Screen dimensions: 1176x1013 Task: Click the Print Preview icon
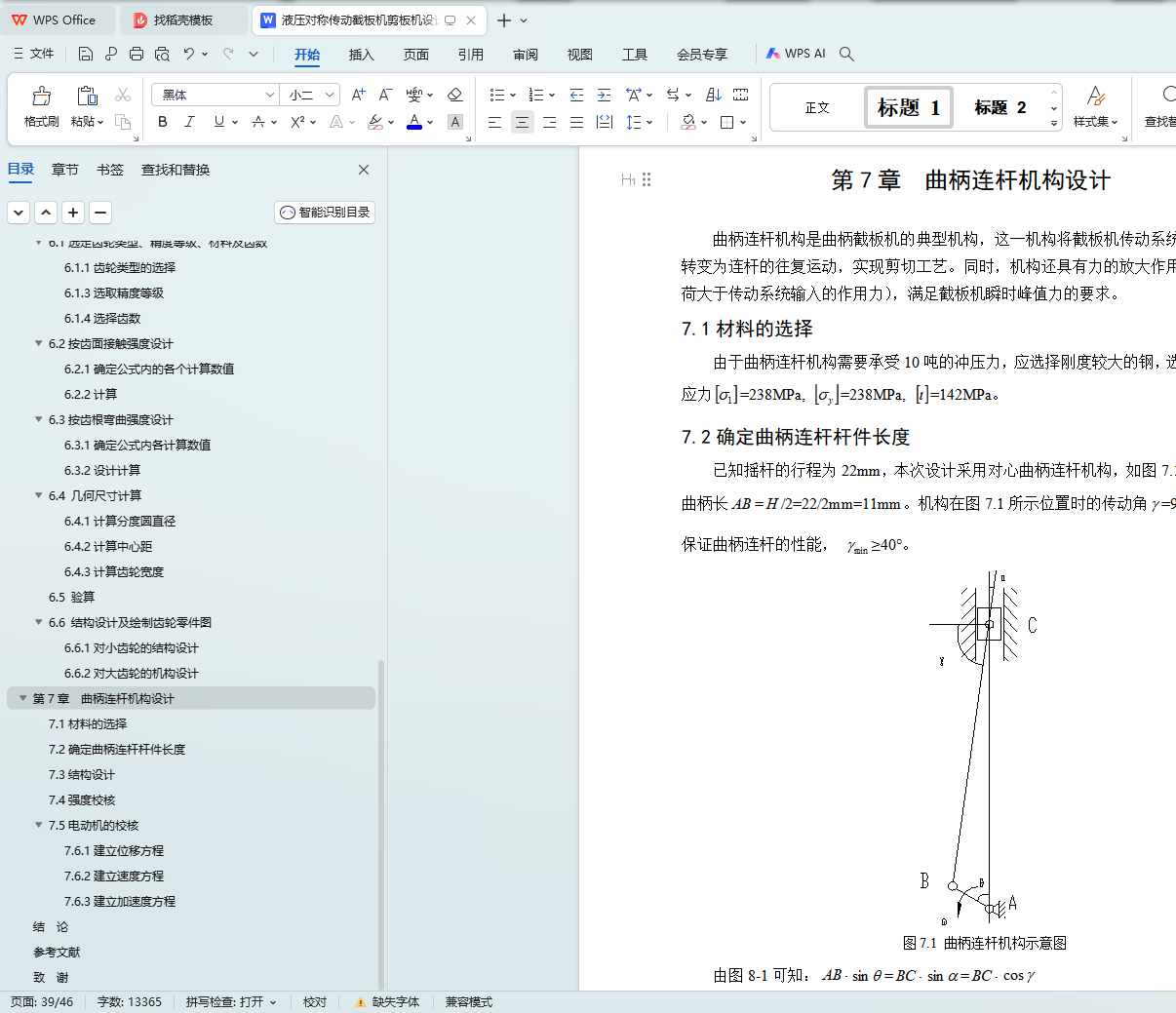(x=162, y=54)
